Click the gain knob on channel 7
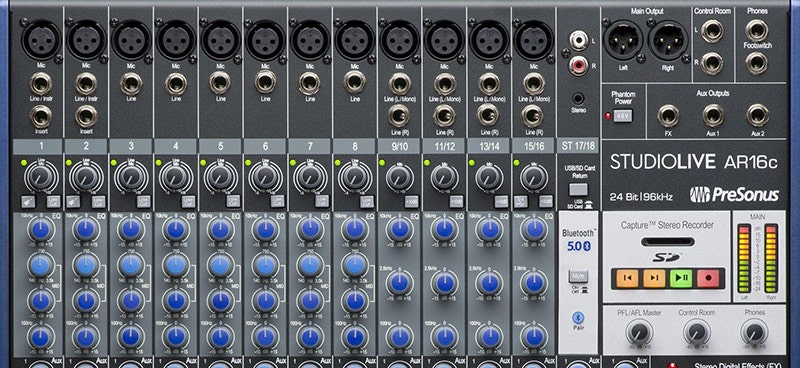The image size is (800, 368). pos(310,177)
